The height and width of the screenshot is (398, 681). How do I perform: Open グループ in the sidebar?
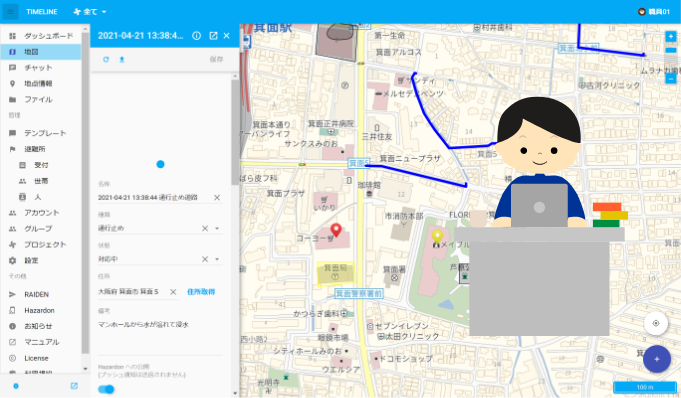tap(40, 229)
